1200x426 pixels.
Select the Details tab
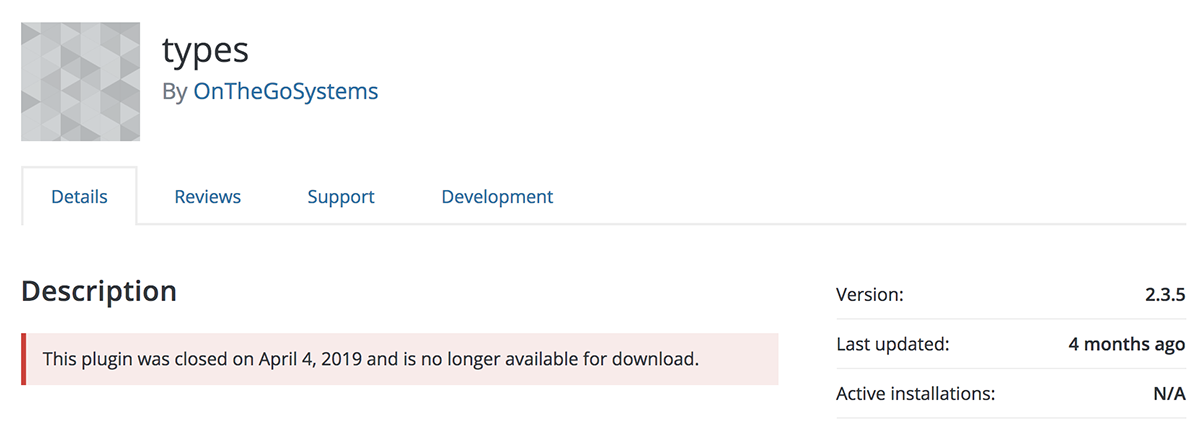[79, 197]
